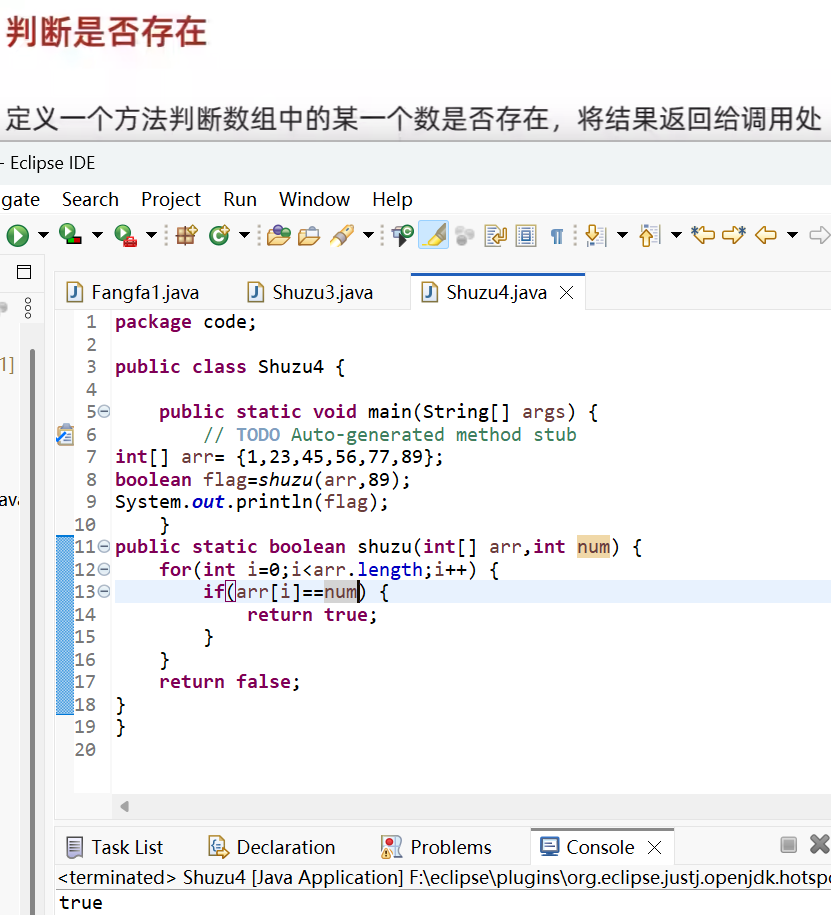Image resolution: width=831 pixels, height=915 pixels.
Task: Switch to the Fangfa1.java editor tab
Action: point(133,292)
